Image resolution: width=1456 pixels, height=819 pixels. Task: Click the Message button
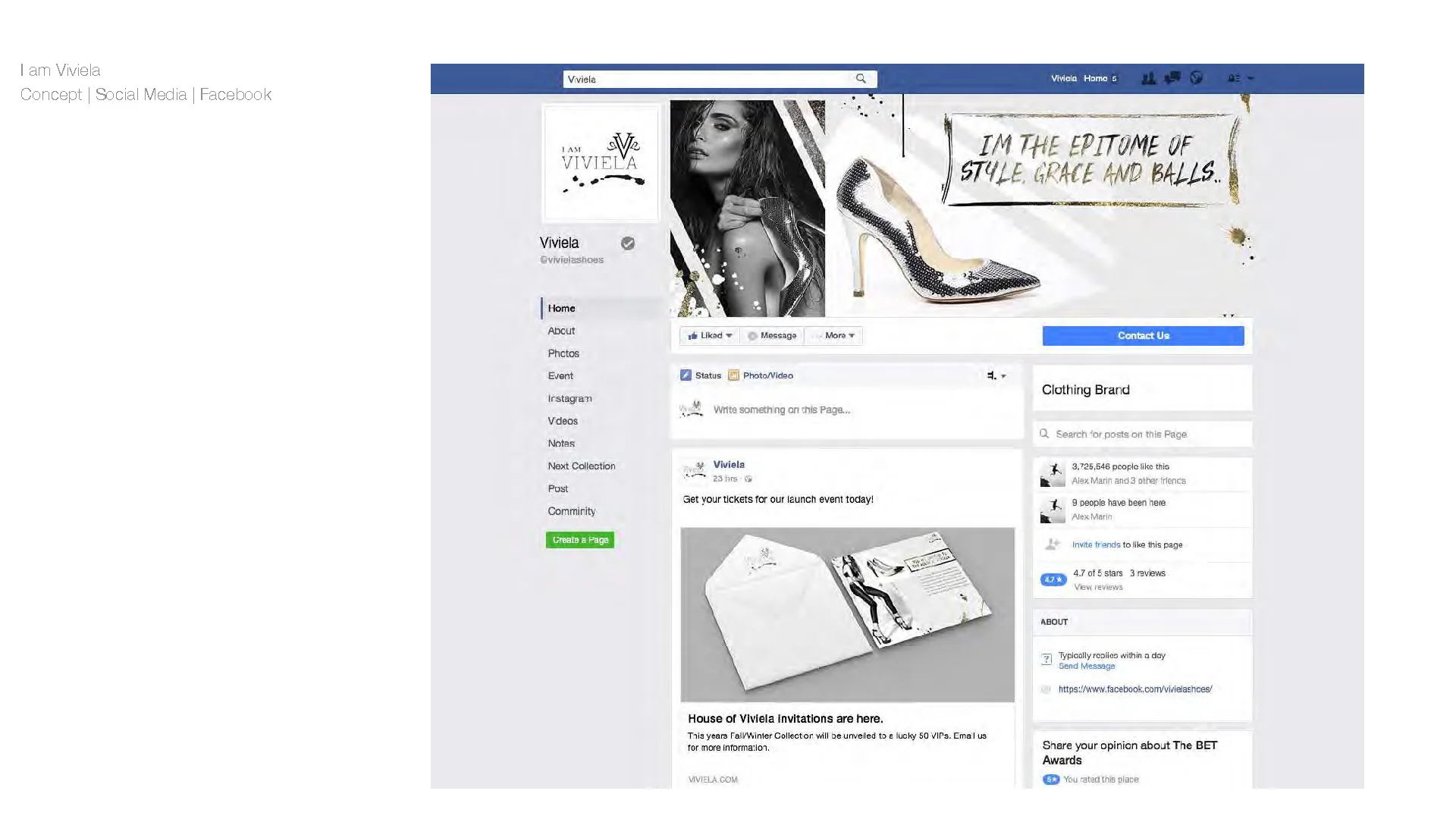[772, 335]
